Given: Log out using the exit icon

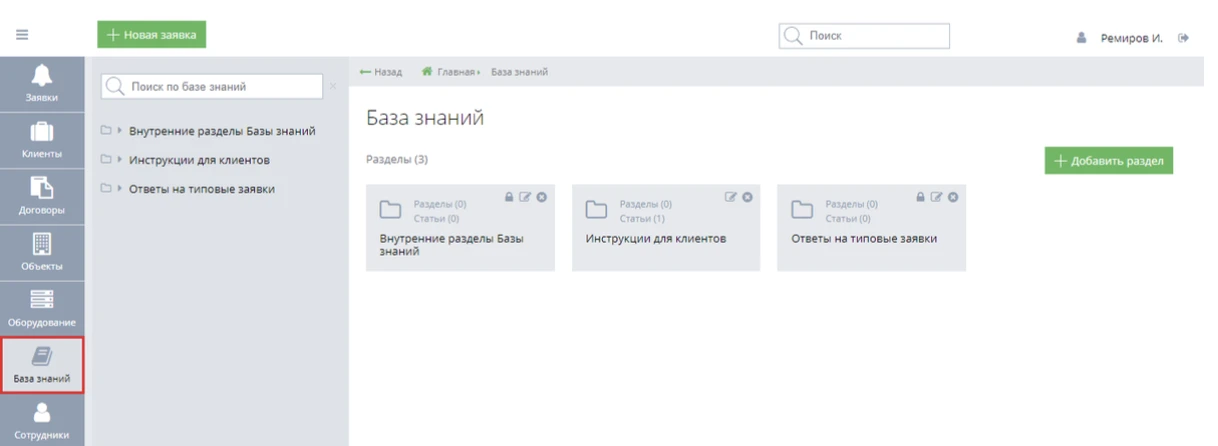Looking at the screenshot, I should pos(1184,38).
